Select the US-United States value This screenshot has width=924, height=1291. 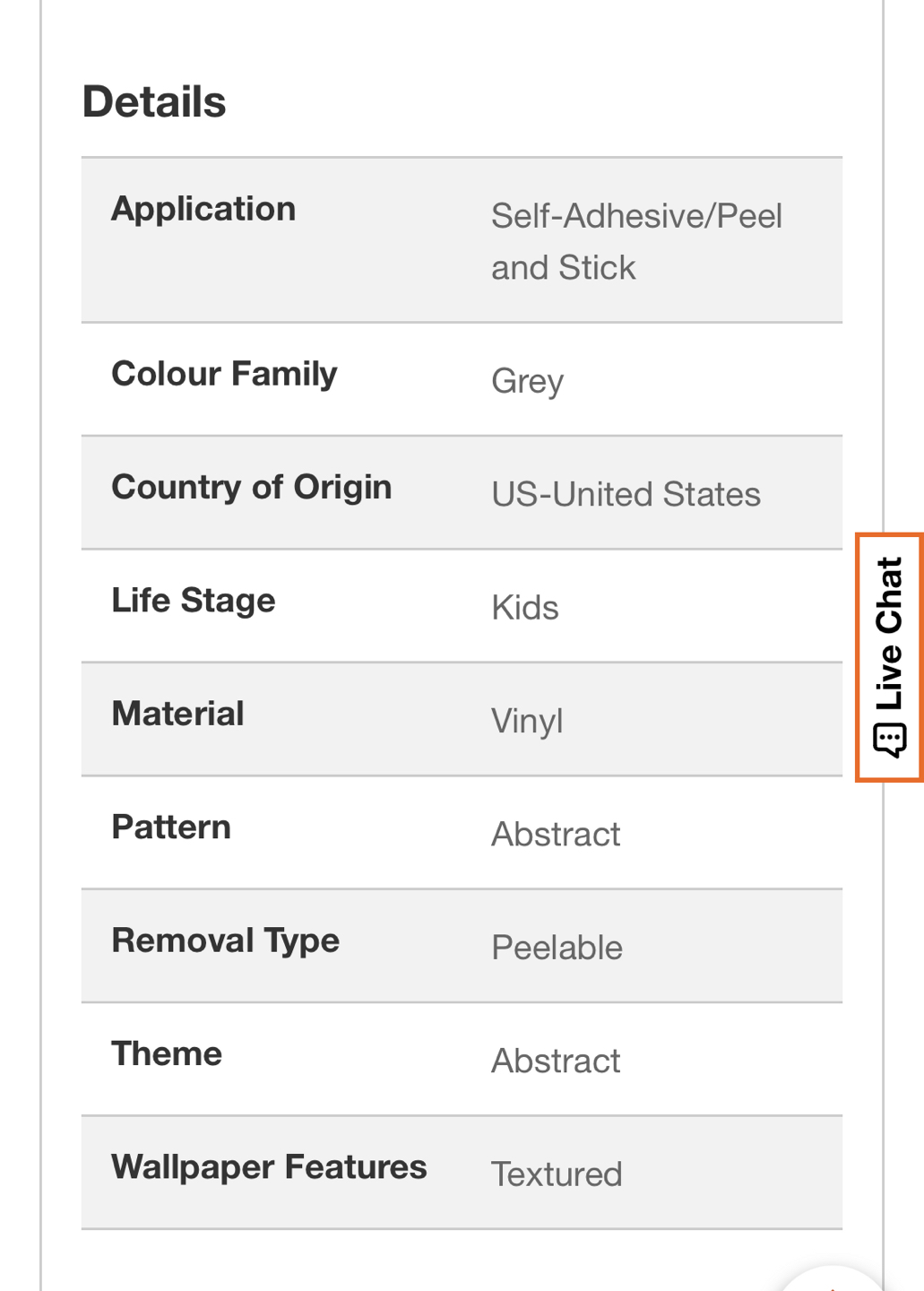tap(626, 494)
